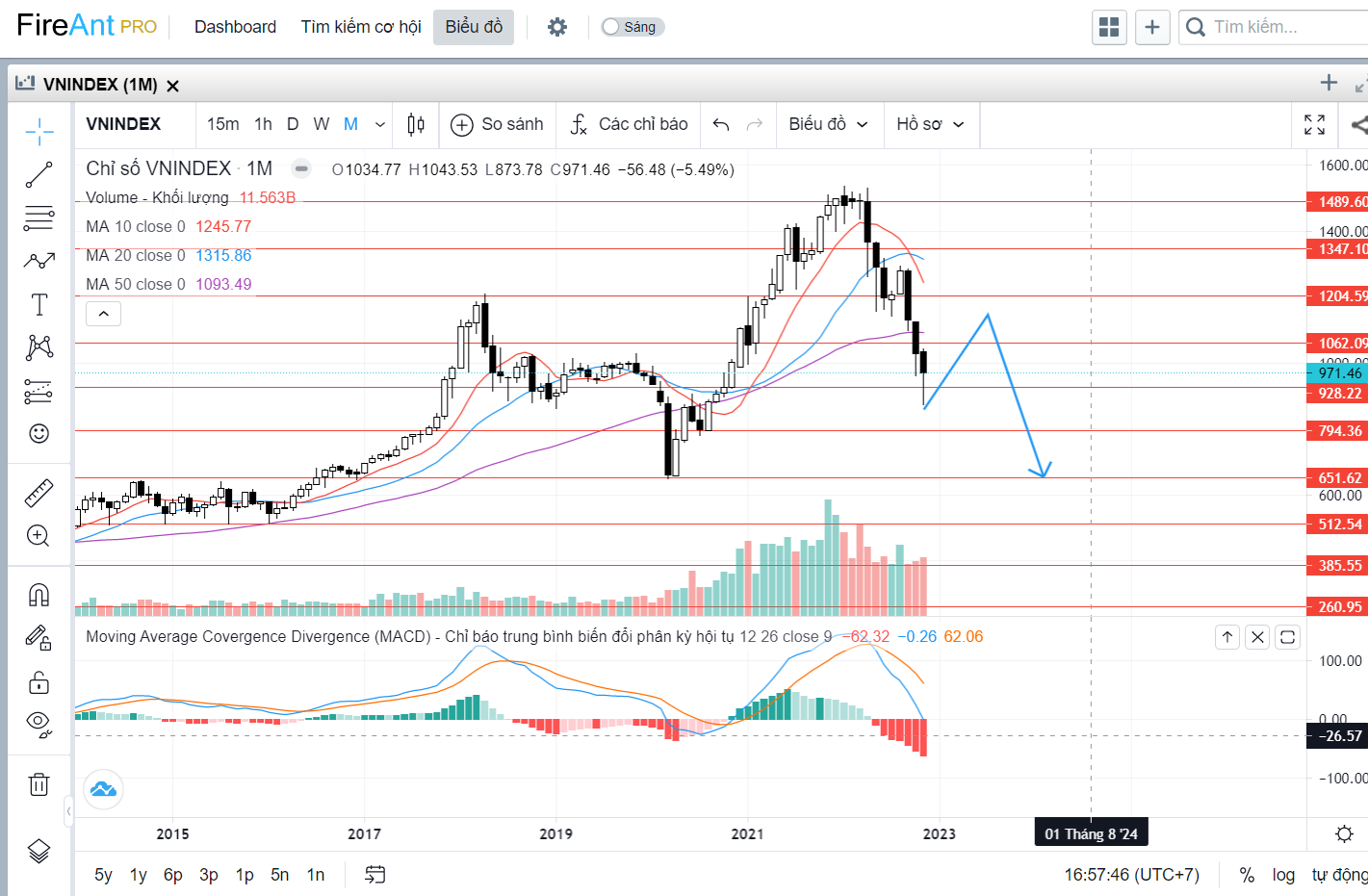Toggle the log scale option
Viewport: 1368px width, 896px height.
(1283, 875)
